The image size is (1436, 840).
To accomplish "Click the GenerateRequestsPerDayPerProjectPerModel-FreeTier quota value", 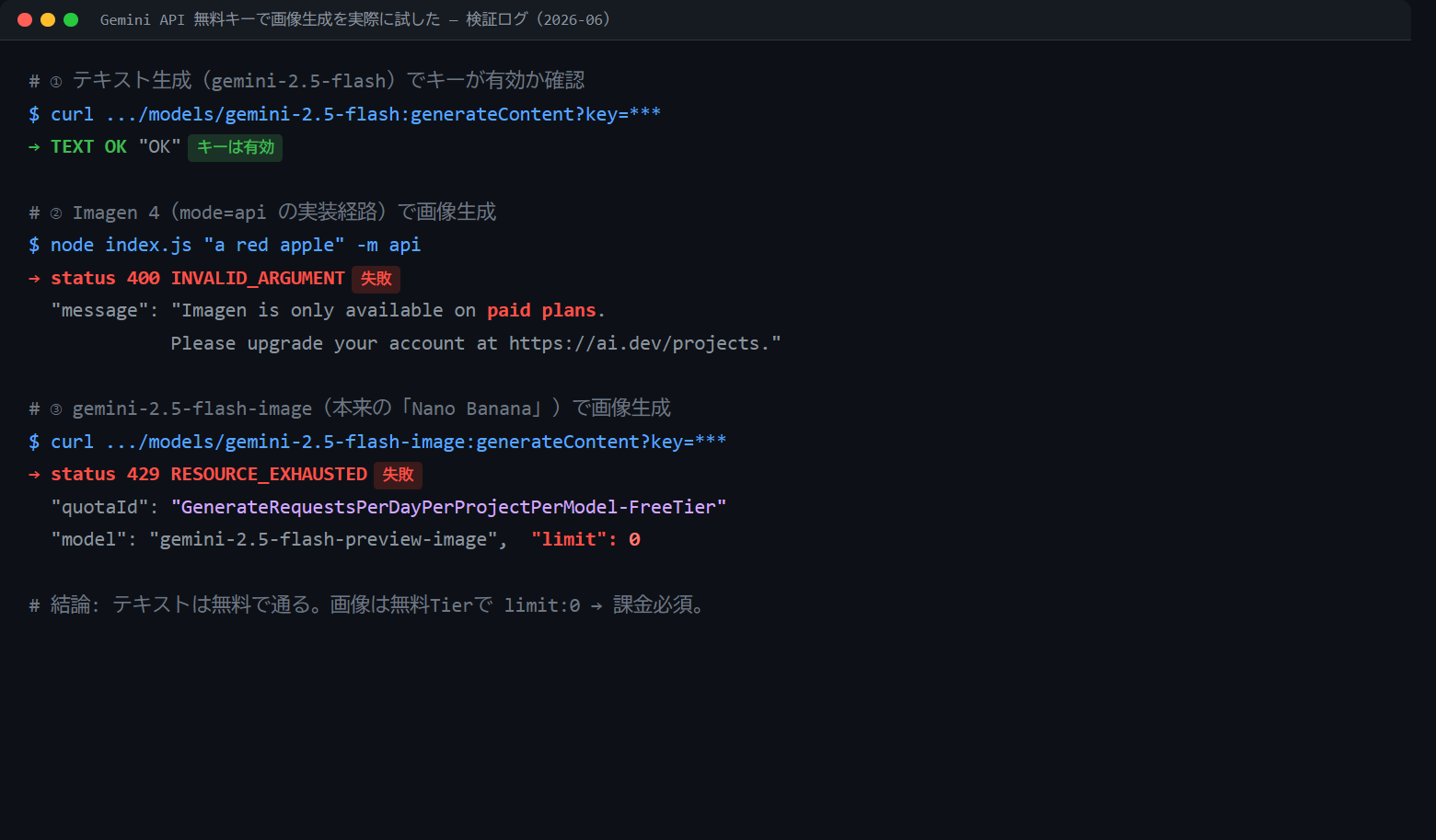I will click(x=448, y=507).
